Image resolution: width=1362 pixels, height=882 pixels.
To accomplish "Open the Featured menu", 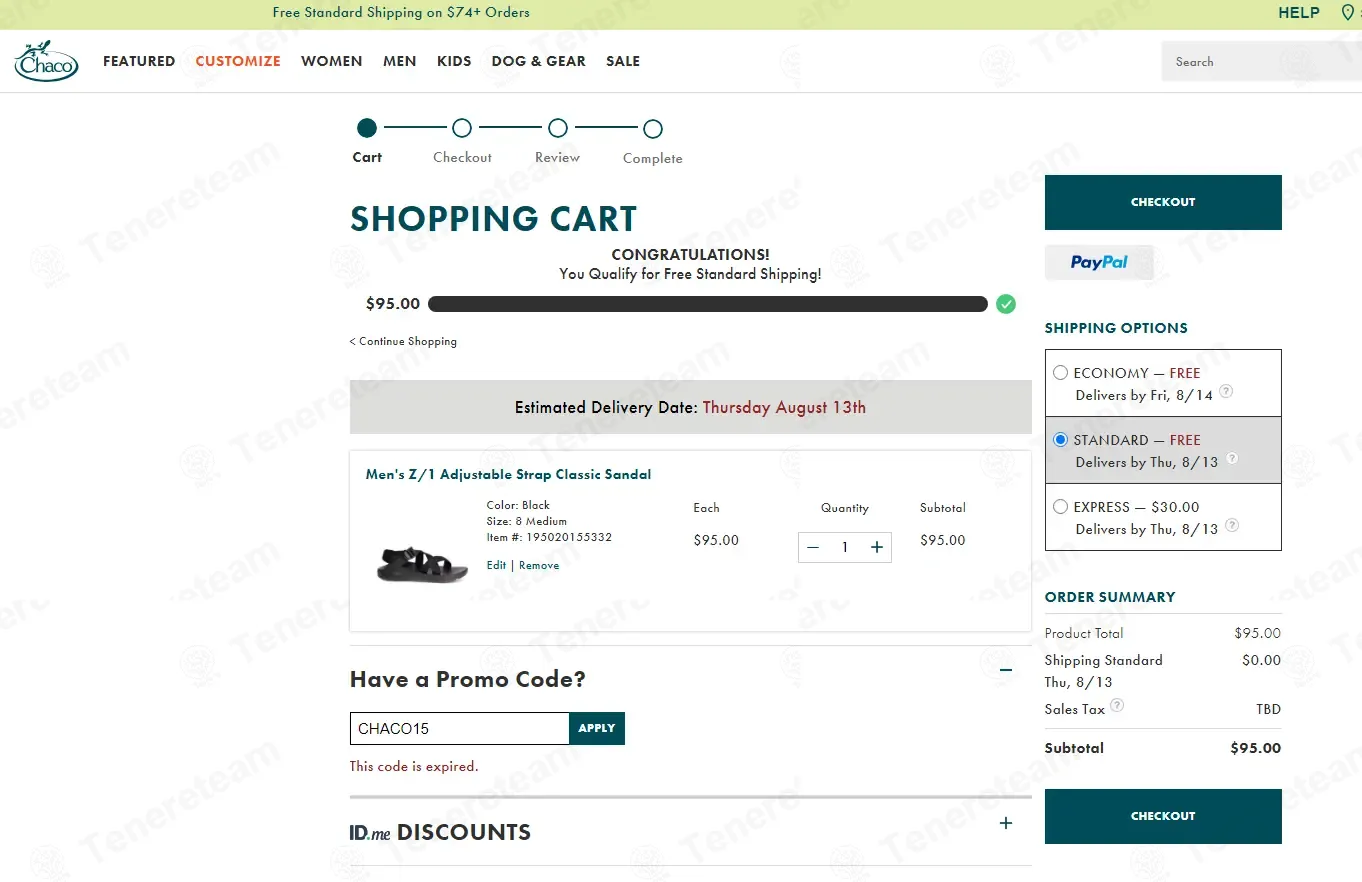I will point(139,61).
